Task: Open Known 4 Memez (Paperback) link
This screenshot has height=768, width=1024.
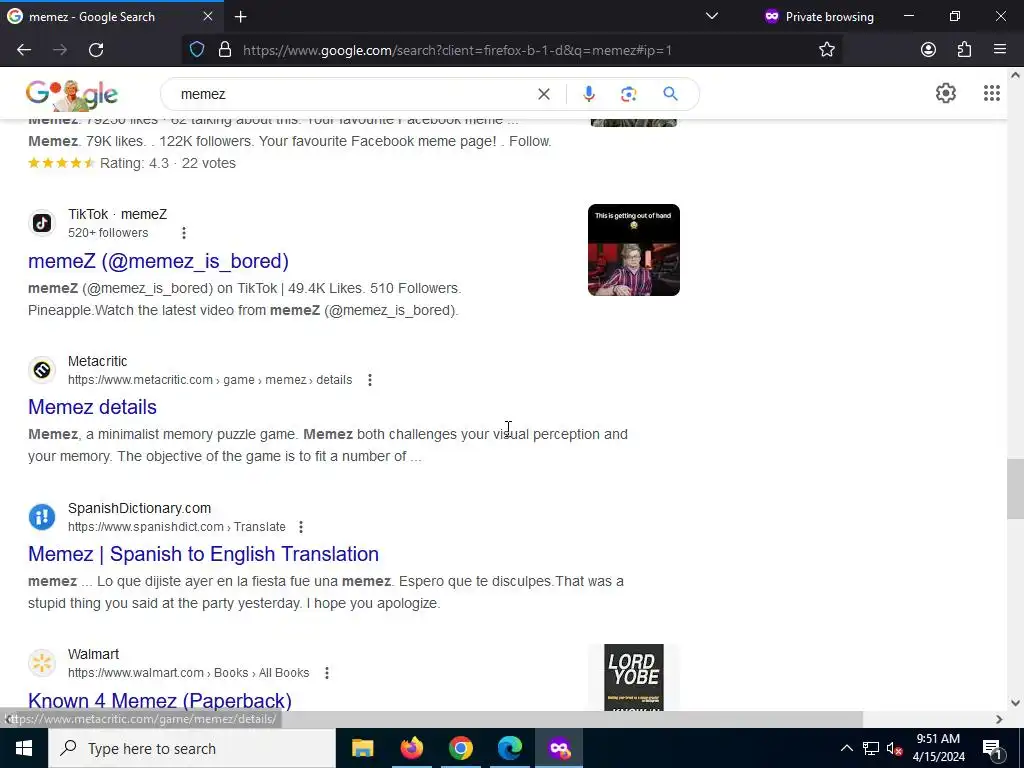Action: pyautogui.click(x=160, y=701)
